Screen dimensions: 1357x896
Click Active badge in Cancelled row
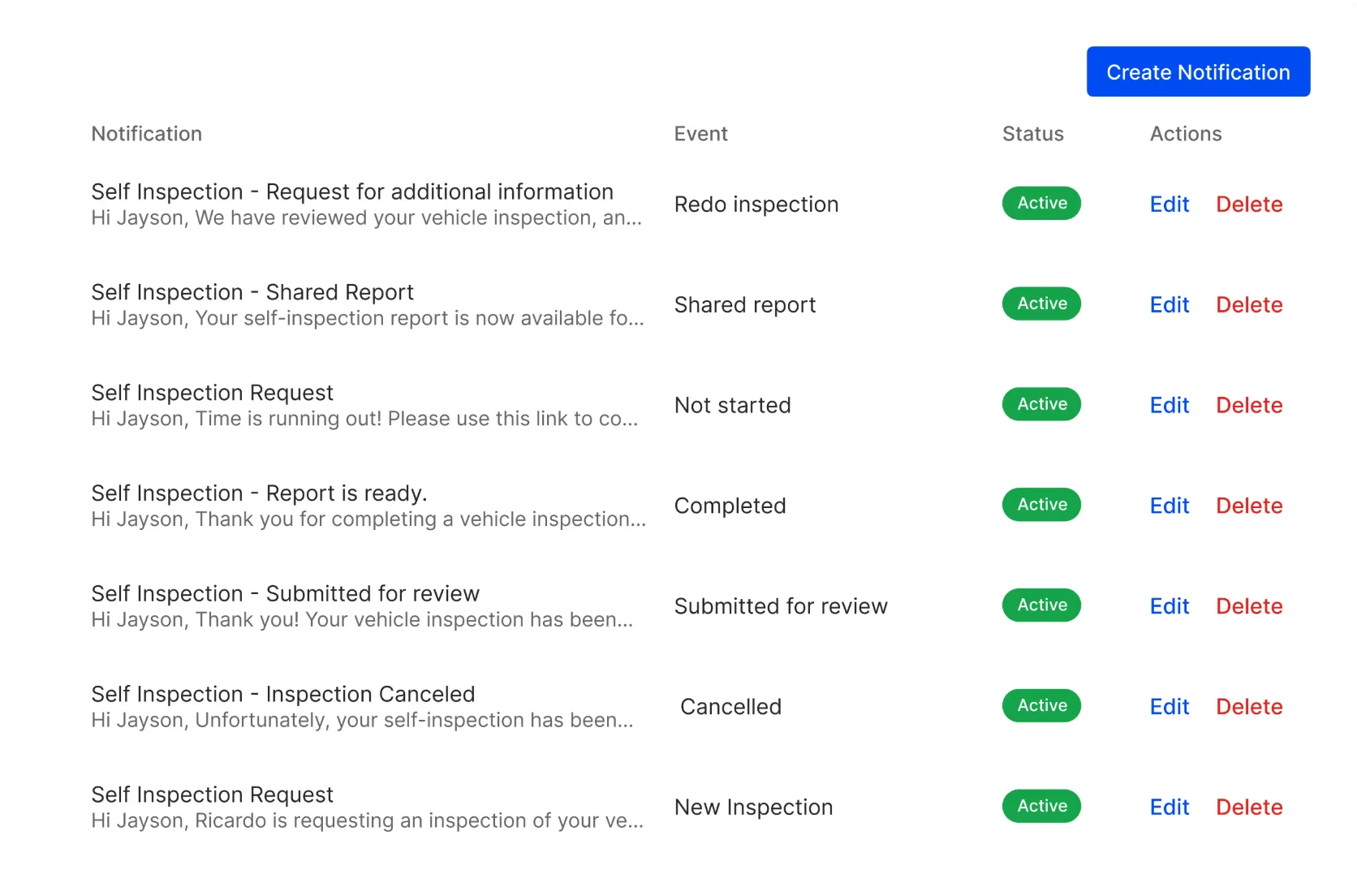1041,706
